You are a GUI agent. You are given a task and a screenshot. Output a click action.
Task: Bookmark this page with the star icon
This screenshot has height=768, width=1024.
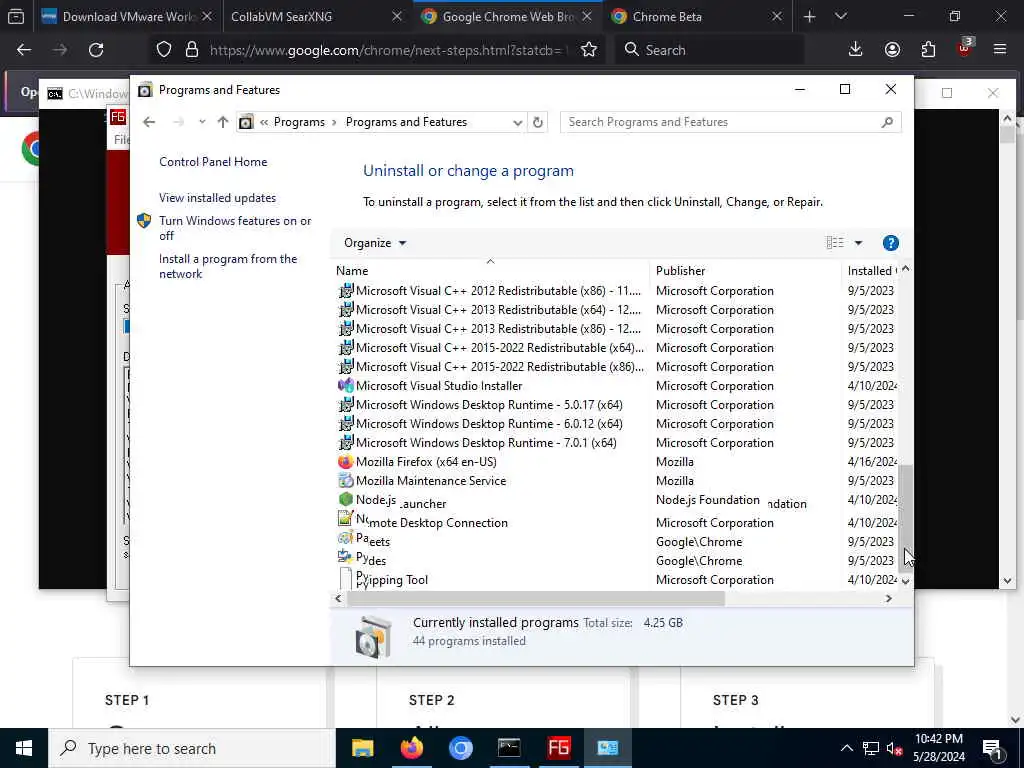[x=588, y=50]
